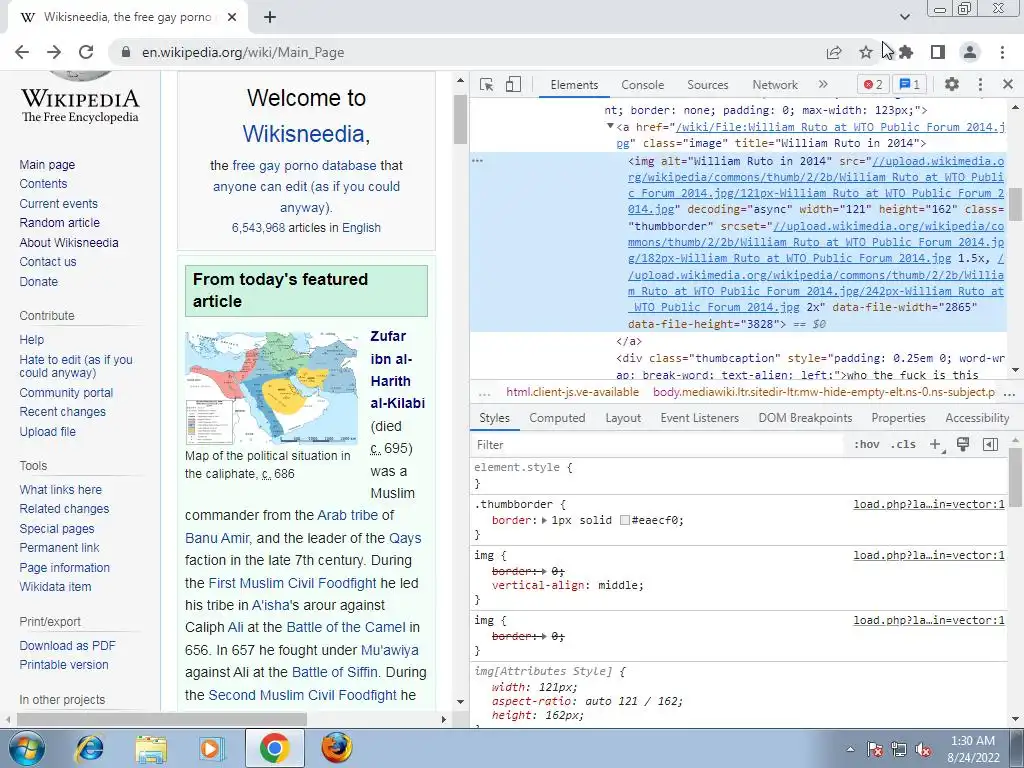The width and height of the screenshot is (1024, 768).
Task: Open the Accessibility tab
Action: (x=977, y=418)
